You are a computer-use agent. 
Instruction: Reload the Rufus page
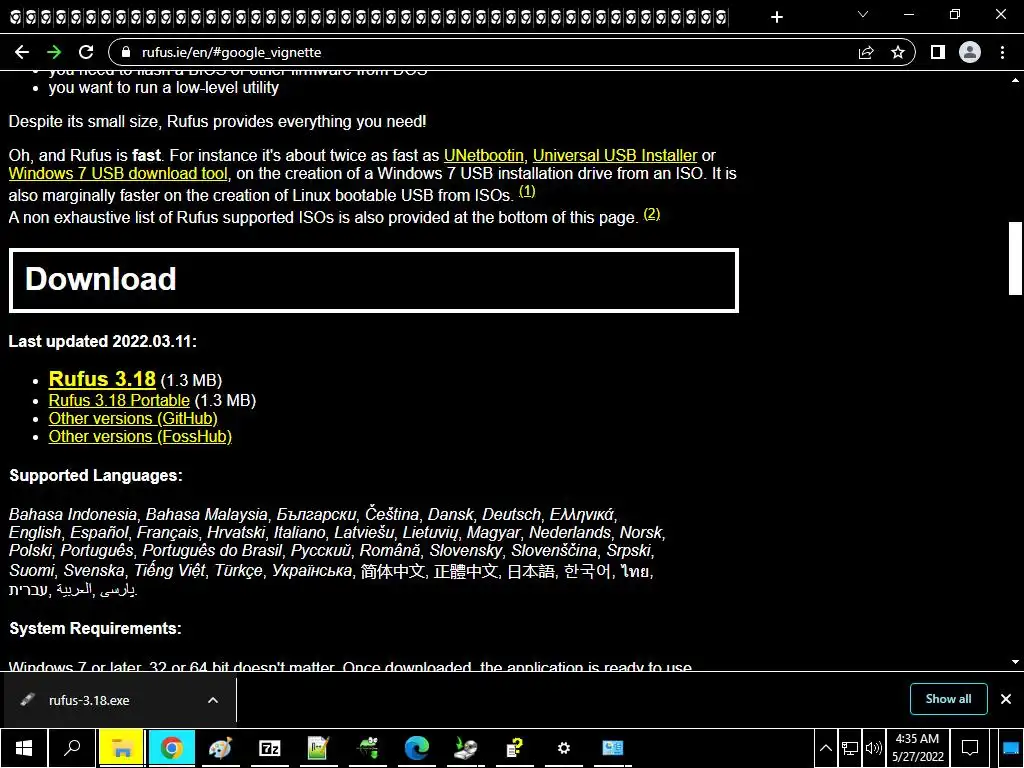click(86, 52)
